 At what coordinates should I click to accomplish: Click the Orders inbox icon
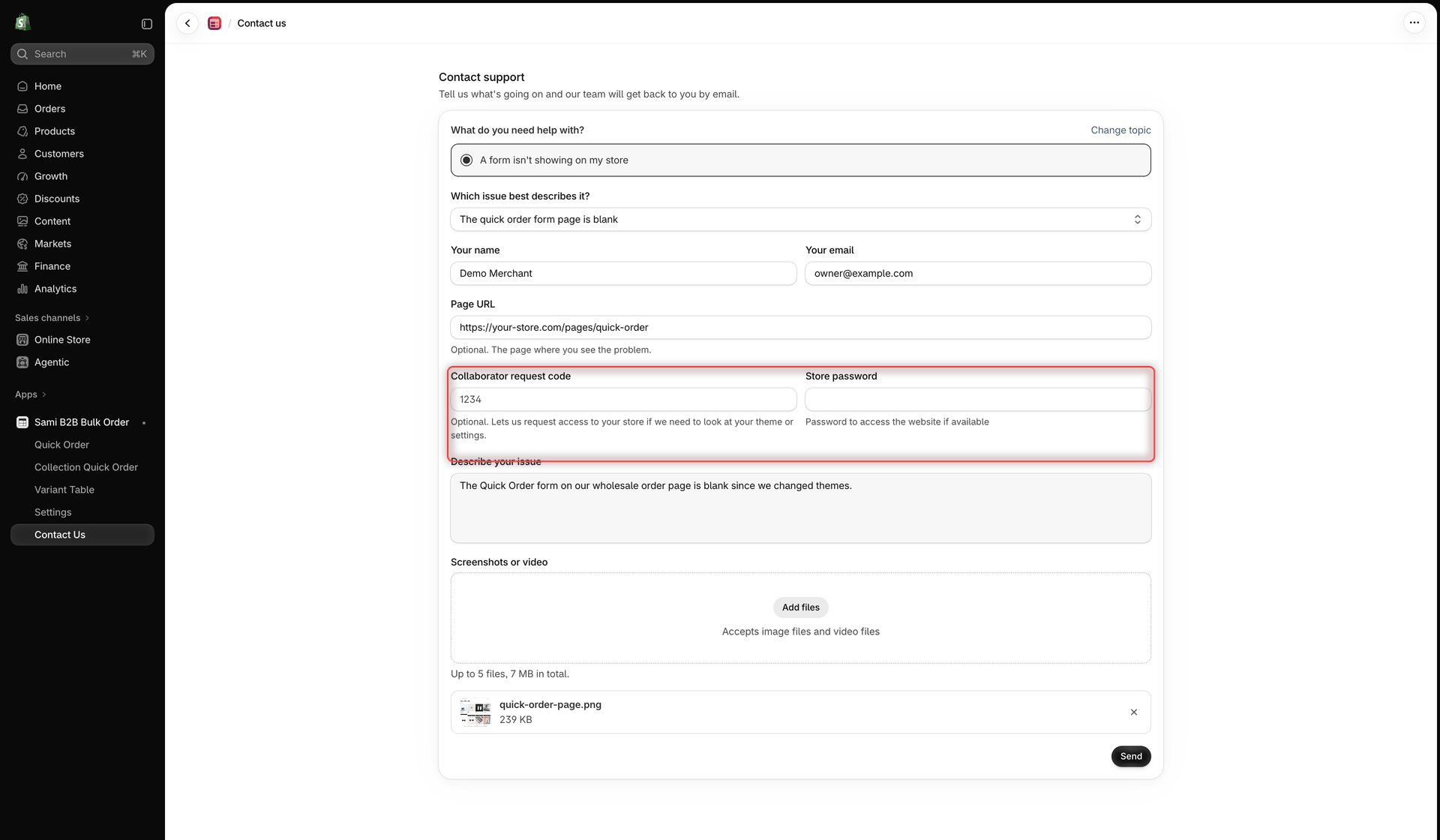click(x=22, y=109)
